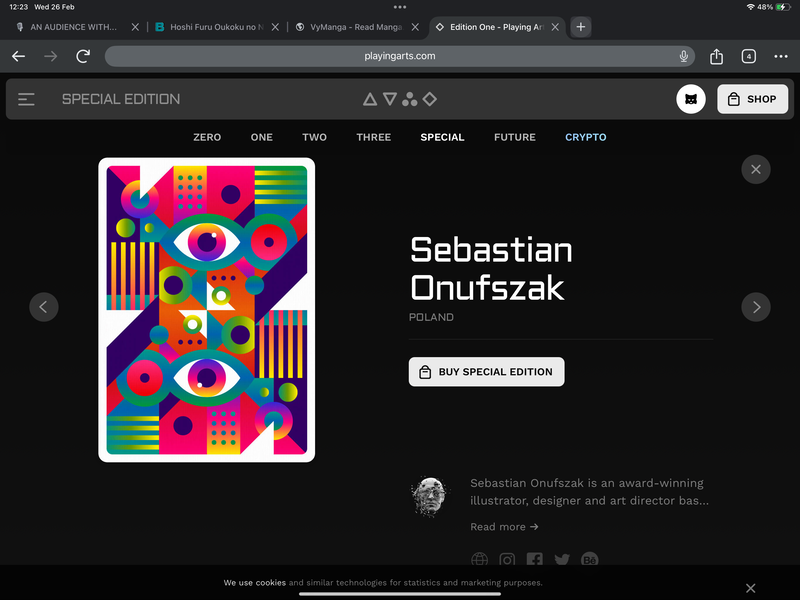Click the cat avatar profile icon
This screenshot has height=600, width=800.
coord(691,99)
